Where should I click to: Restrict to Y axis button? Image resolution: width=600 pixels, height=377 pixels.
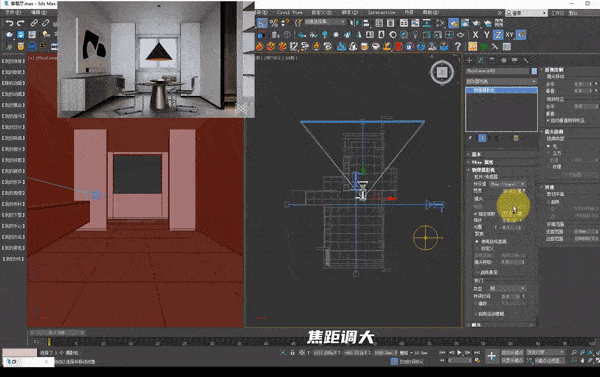click(487, 35)
